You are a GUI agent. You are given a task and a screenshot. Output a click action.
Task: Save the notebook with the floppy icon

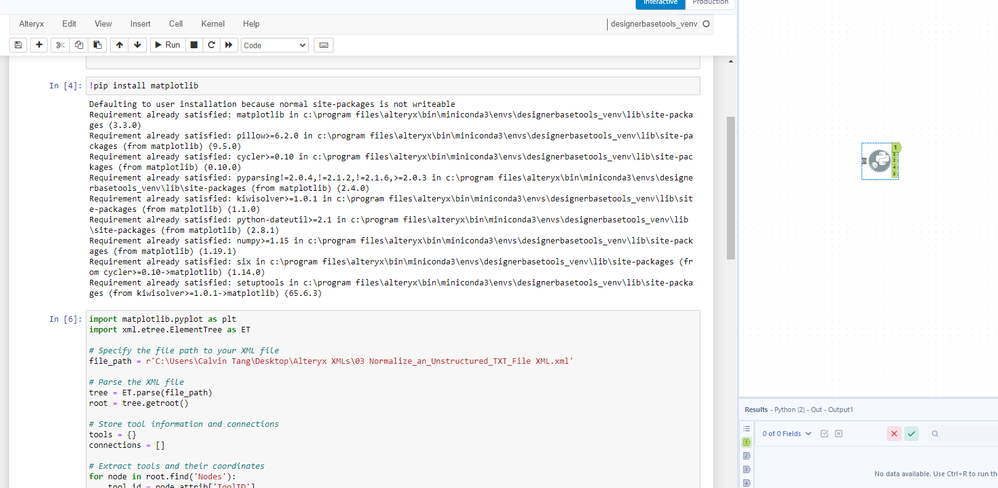coord(18,45)
